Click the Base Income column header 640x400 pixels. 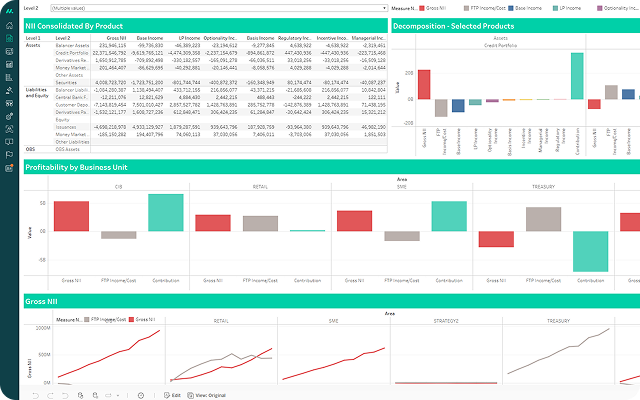150,38
